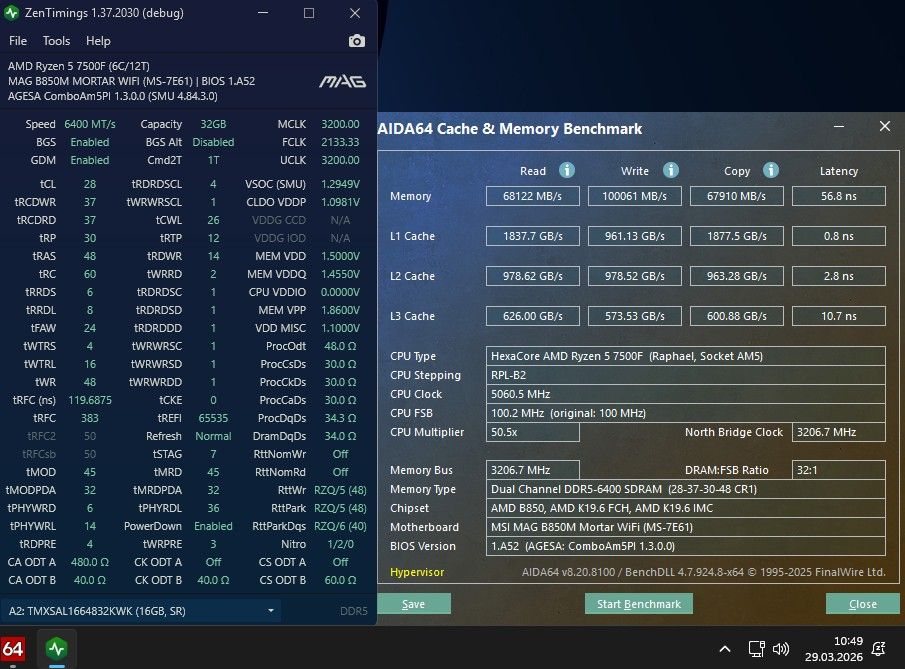
Task: Click the Read info icon in AIDA64
Action: point(567,170)
